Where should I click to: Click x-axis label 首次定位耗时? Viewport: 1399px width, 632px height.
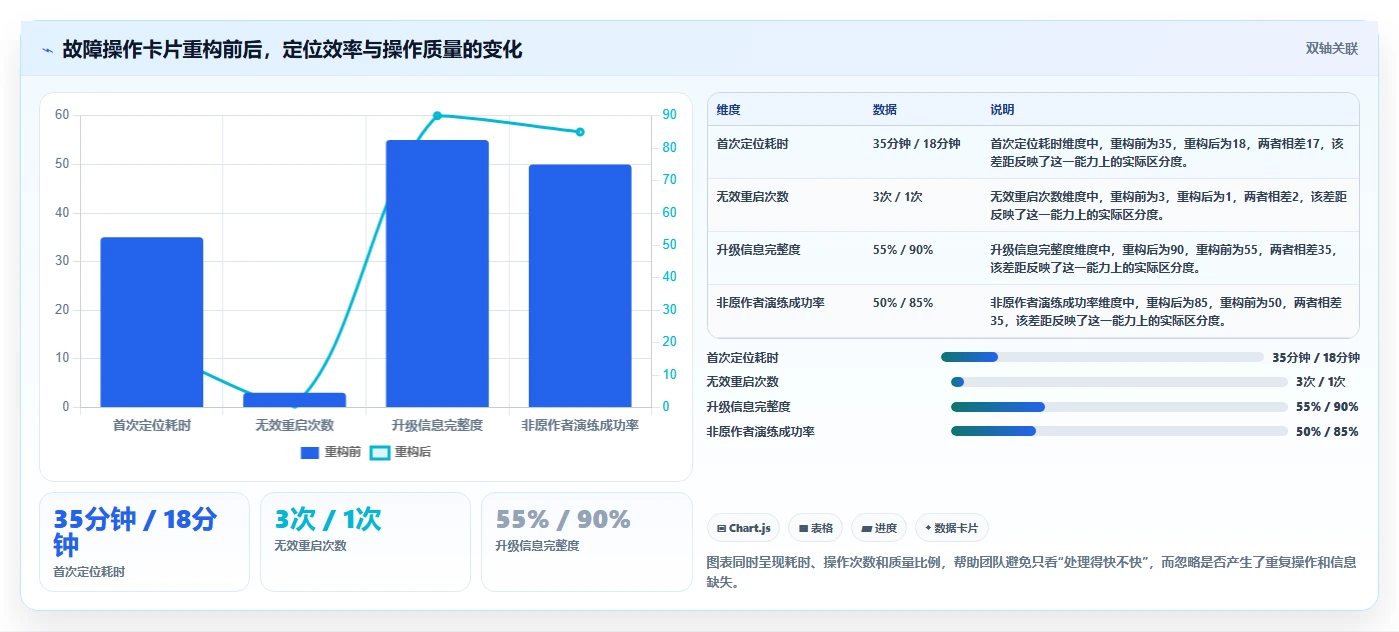pos(152,425)
